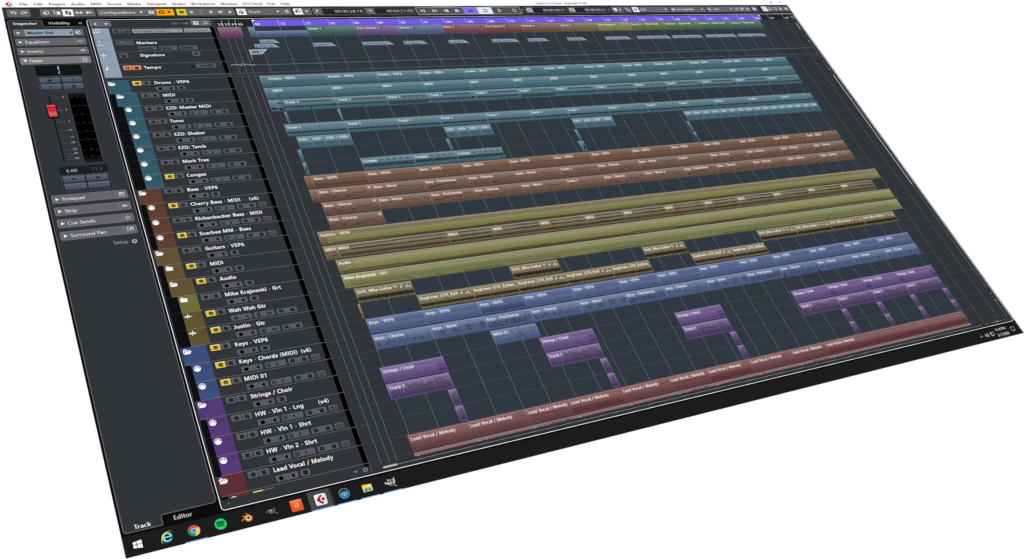Open Spotify from the taskbar
This screenshot has width=1024, height=559.
pos(221,524)
